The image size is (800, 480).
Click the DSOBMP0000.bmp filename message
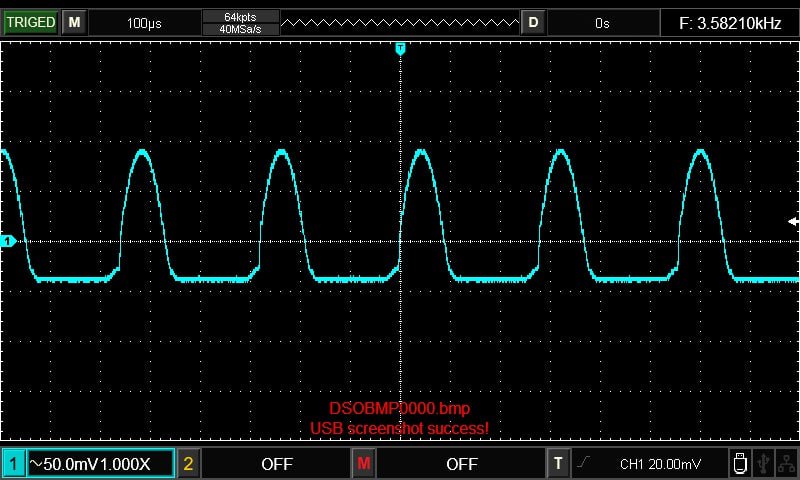tap(399, 409)
